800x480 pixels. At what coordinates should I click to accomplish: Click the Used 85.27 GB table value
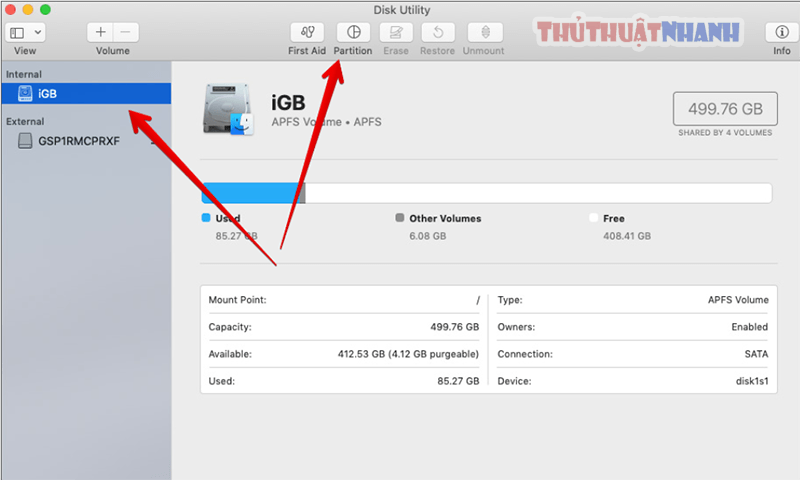coord(458,381)
